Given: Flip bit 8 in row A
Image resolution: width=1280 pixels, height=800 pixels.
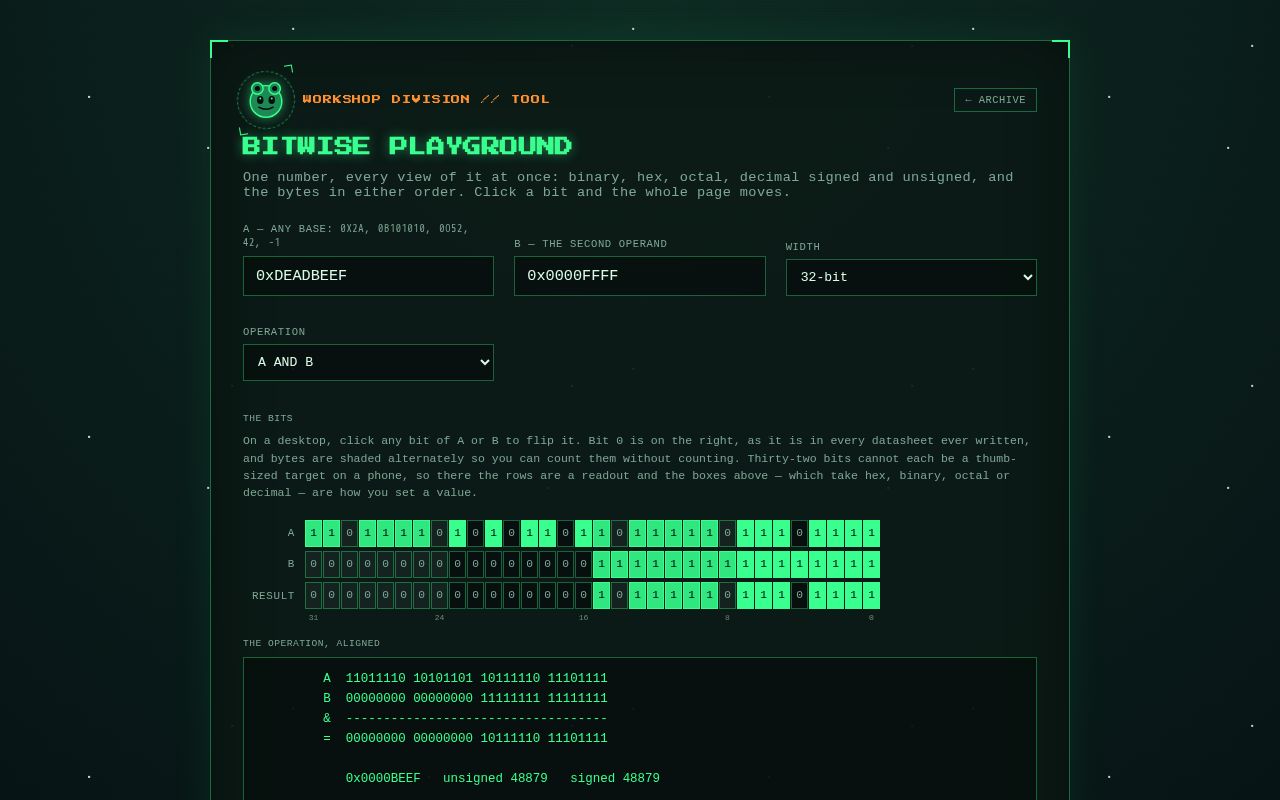Looking at the screenshot, I should pos(728,533).
